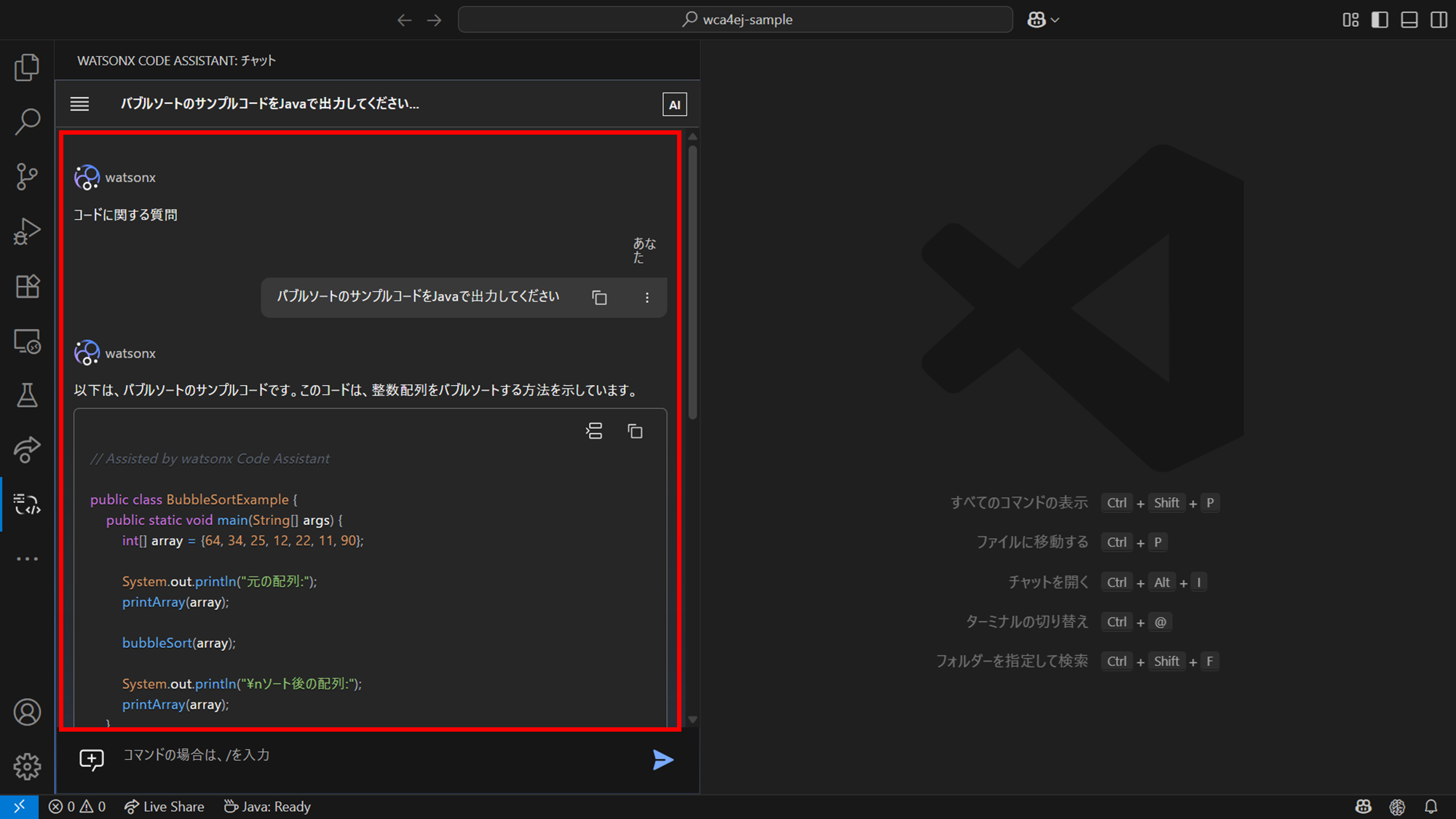This screenshot has height=819, width=1456.
Task: Open chat conversations hamburger menu
Action: pos(79,104)
